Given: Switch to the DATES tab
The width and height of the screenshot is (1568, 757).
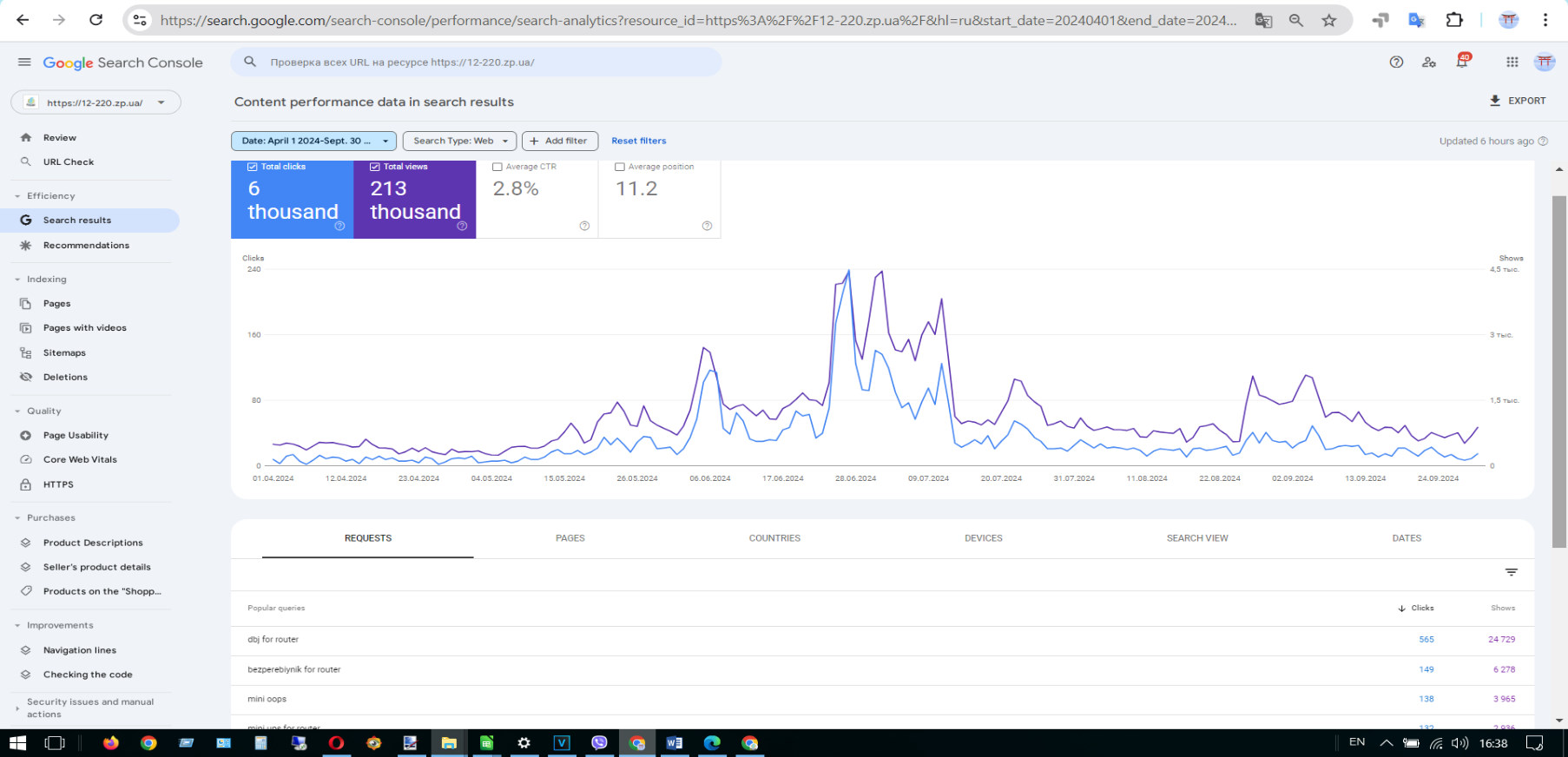Looking at the screenshot, I should tap(1407, 538).
